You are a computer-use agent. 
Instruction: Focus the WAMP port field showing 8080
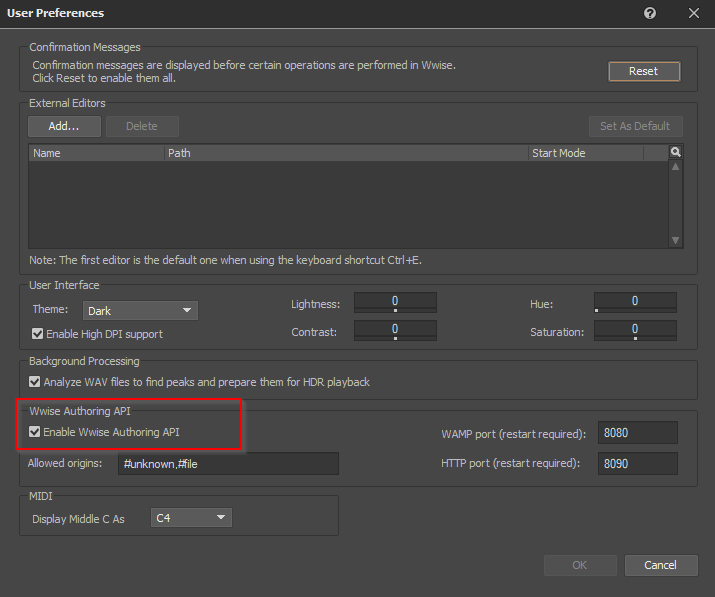click(x=638, y=433)
